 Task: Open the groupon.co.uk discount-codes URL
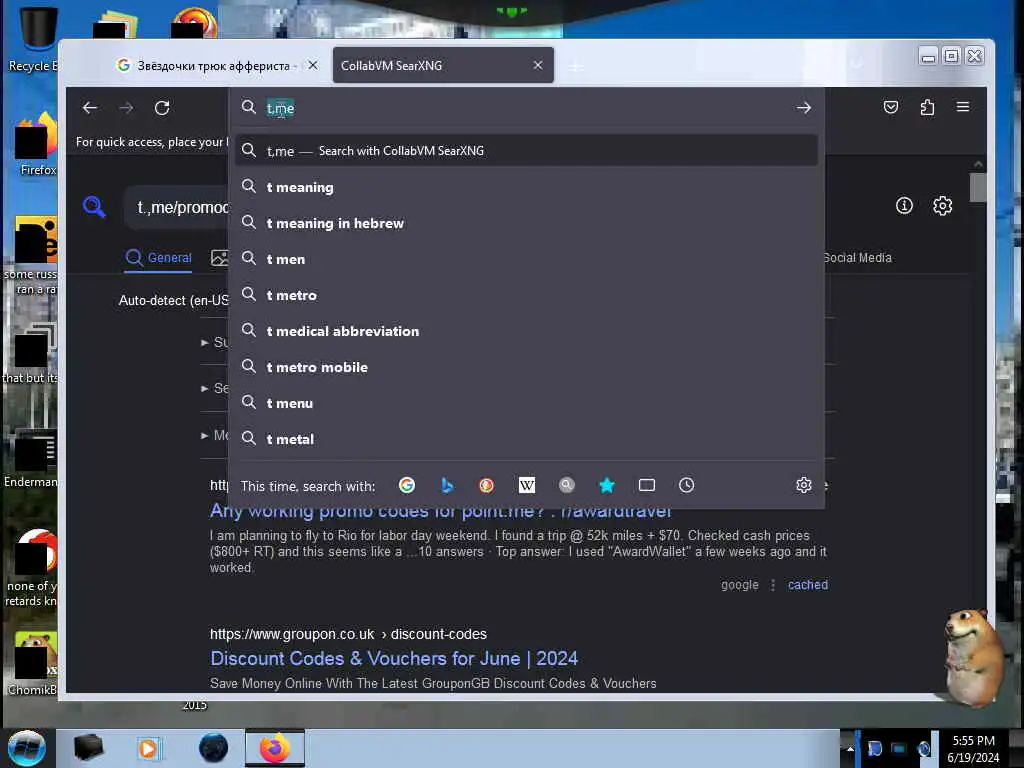pyautogui.click(x=348, y=634)
